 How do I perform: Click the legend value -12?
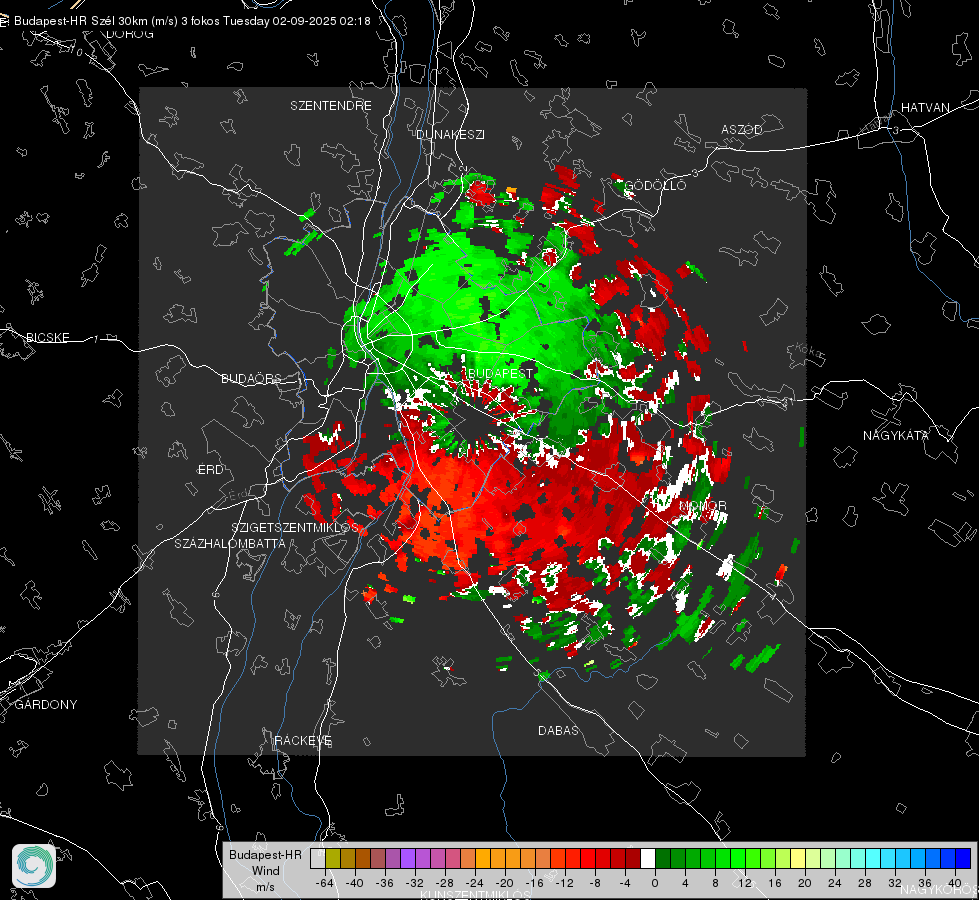(564, 883)
